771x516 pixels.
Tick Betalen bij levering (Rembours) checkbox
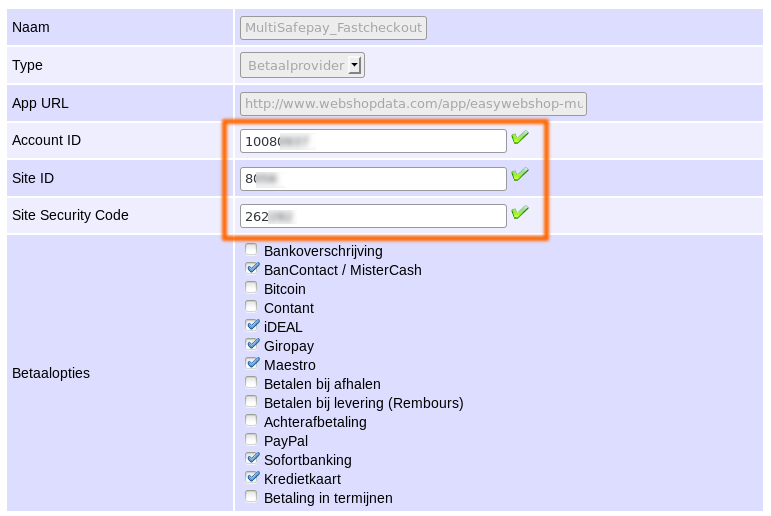[251, 401]
